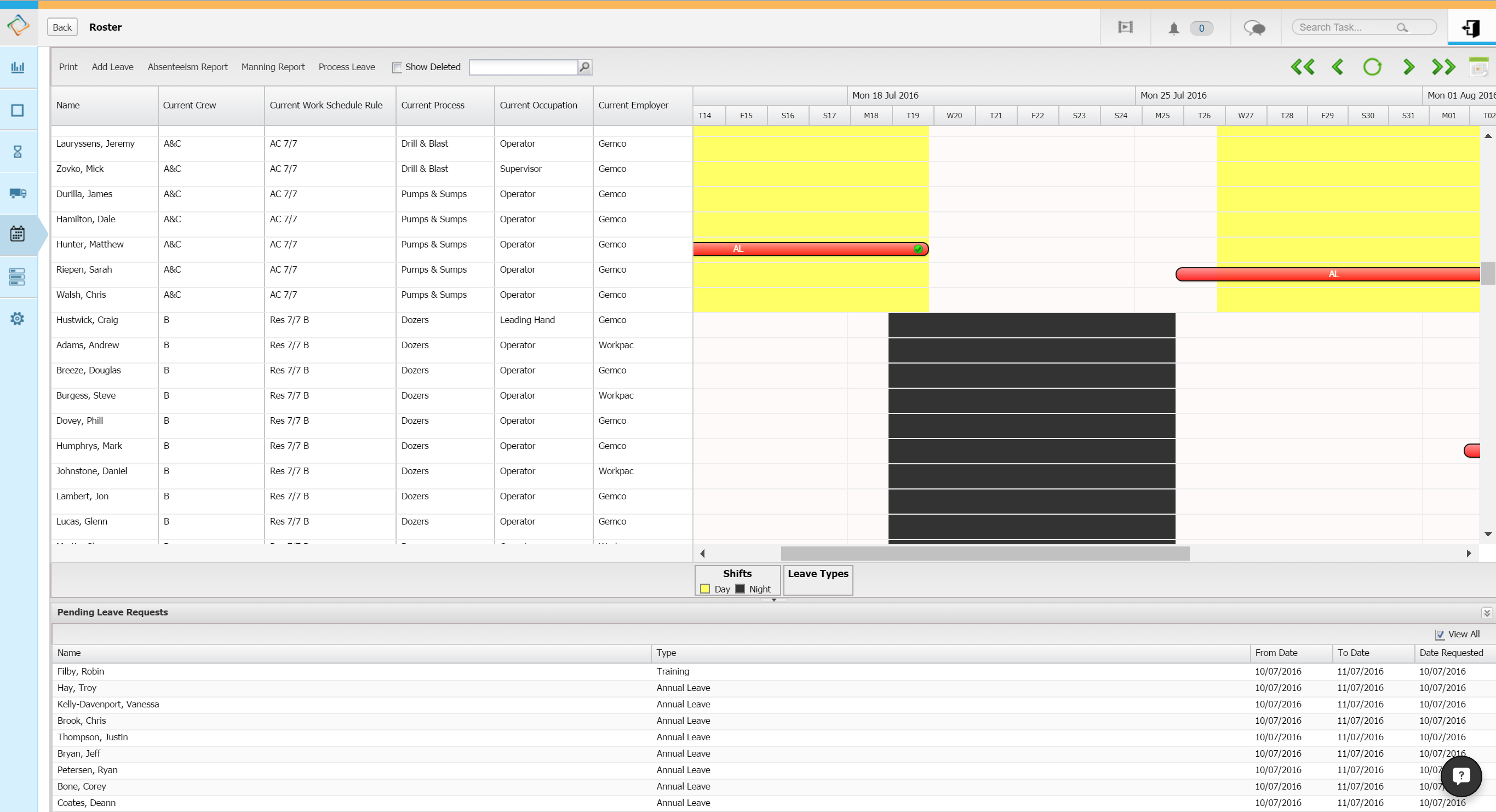Click the logout door icon
Image resolution: width=1496 pixels, height=812 pixels.
1471,28
